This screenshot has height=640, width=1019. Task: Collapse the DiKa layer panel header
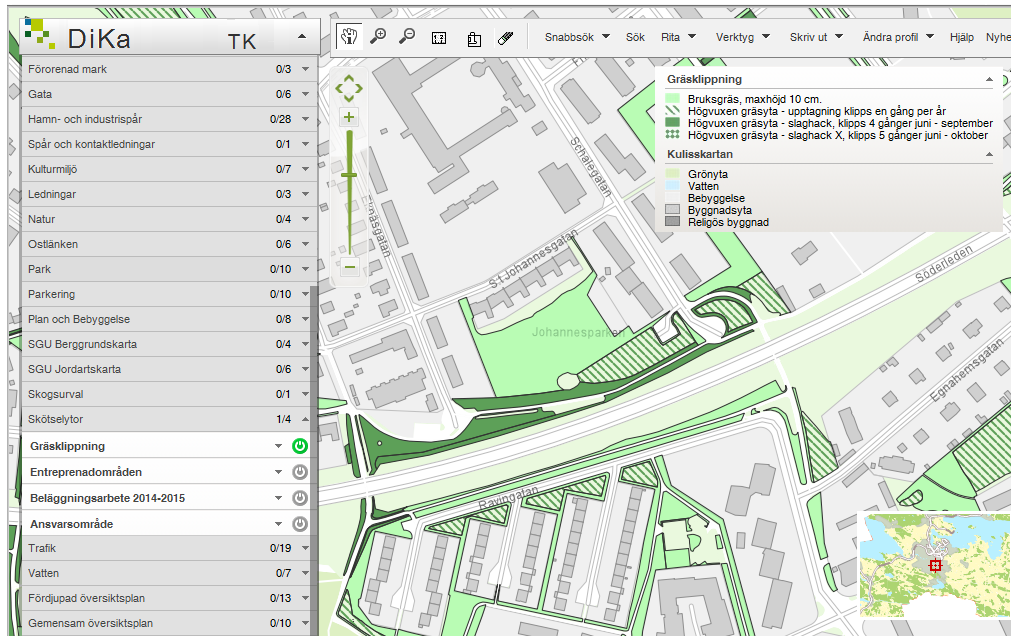click(x=302, y=36)
